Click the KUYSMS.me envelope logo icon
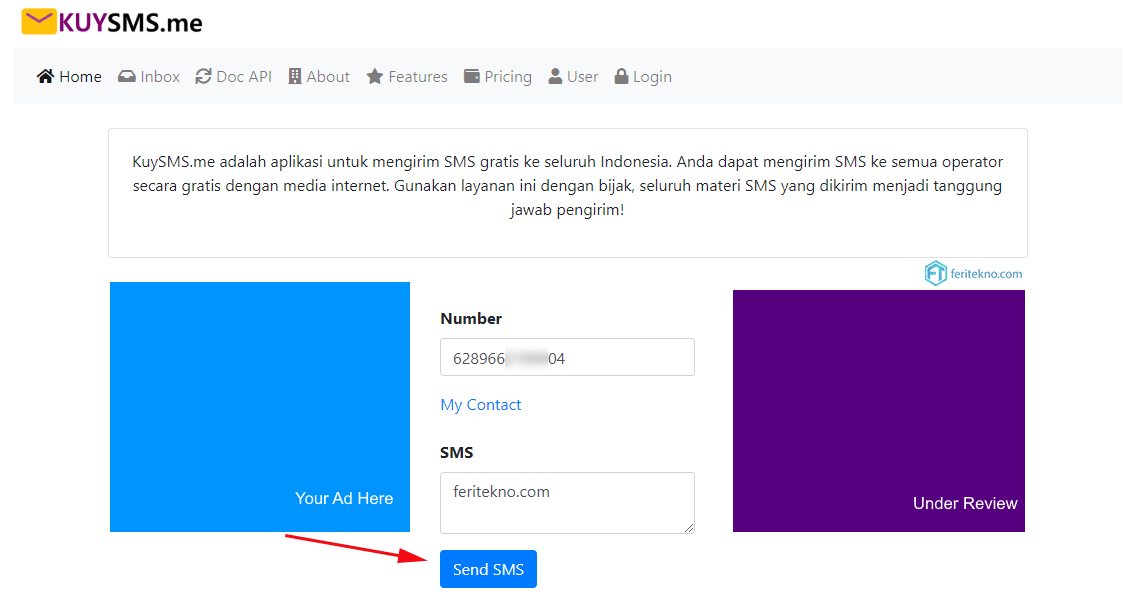The height and width of the screenshot is (603, 1143). (39, 22)
